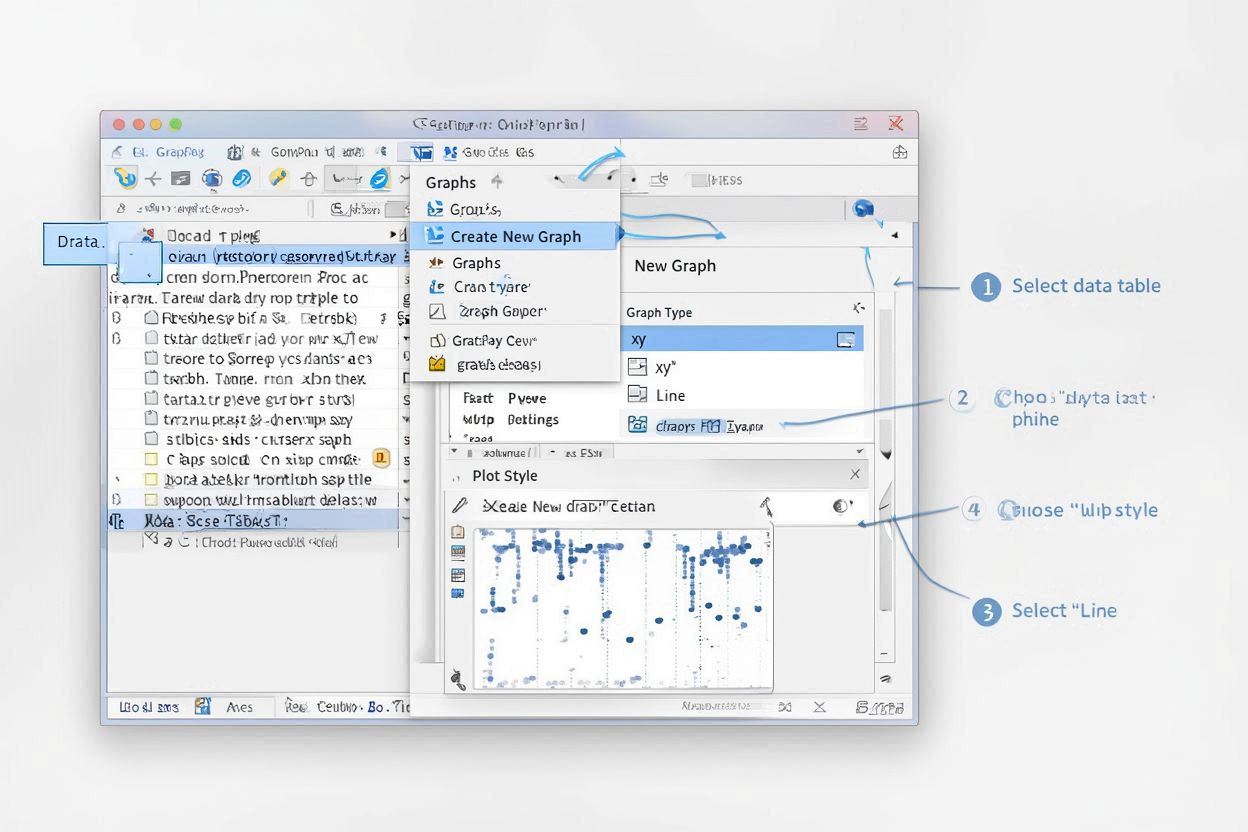Click the yellow pencil toolbar icon
The image size is (1248, 832).
(x=278, y=179)
